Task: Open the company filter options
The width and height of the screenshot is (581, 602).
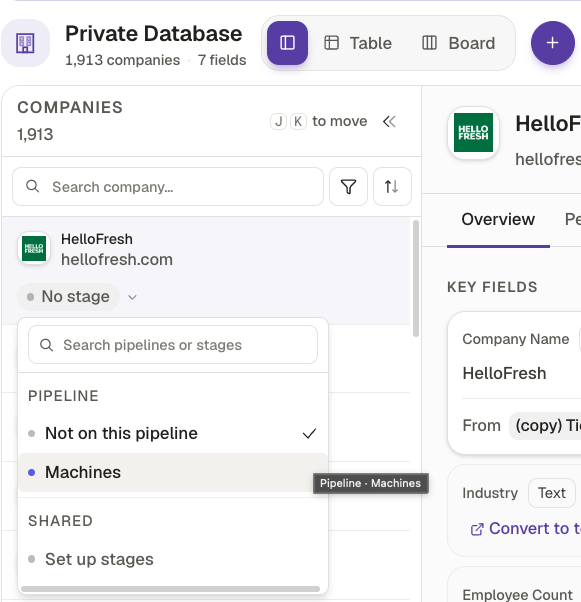Action: point(348,187)
